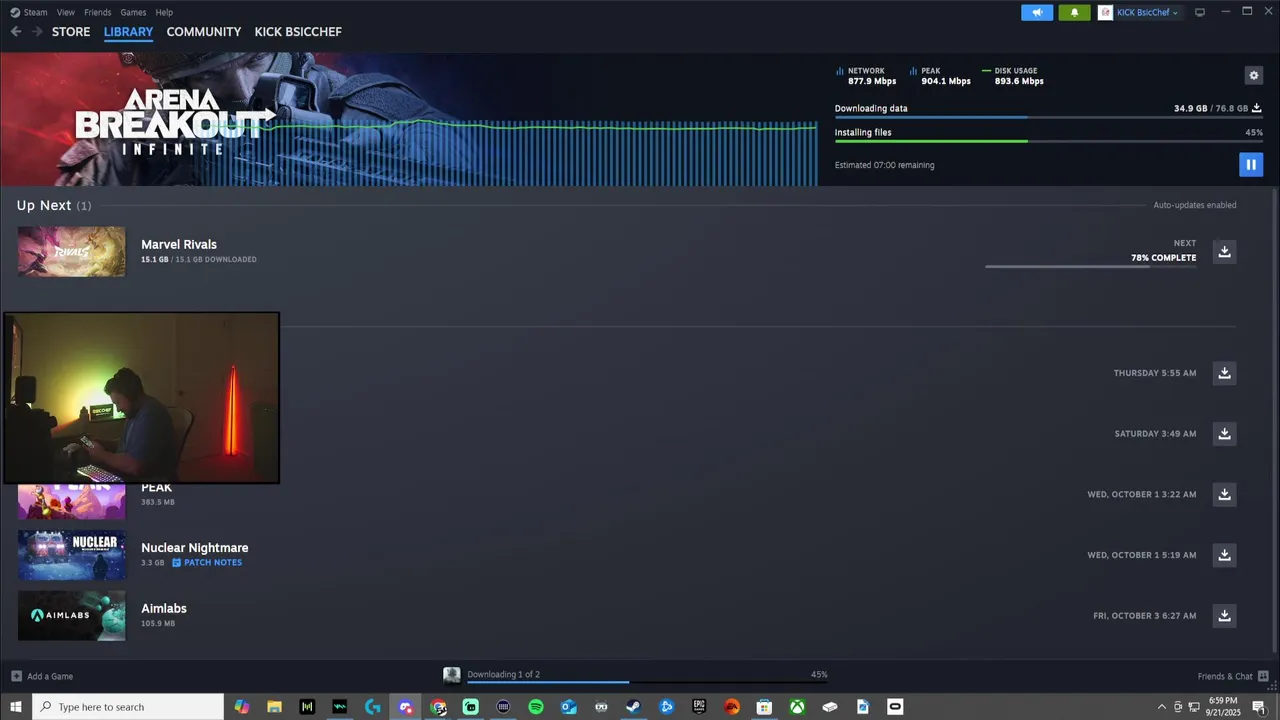Click Add a Game
Viewport: 1280px width, 720px height.
click(42, 676)
